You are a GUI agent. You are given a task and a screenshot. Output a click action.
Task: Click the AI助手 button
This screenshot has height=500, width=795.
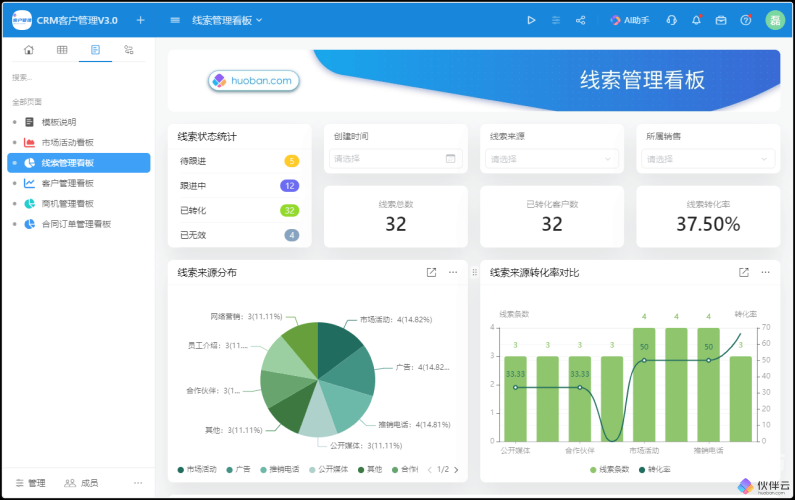630,20
